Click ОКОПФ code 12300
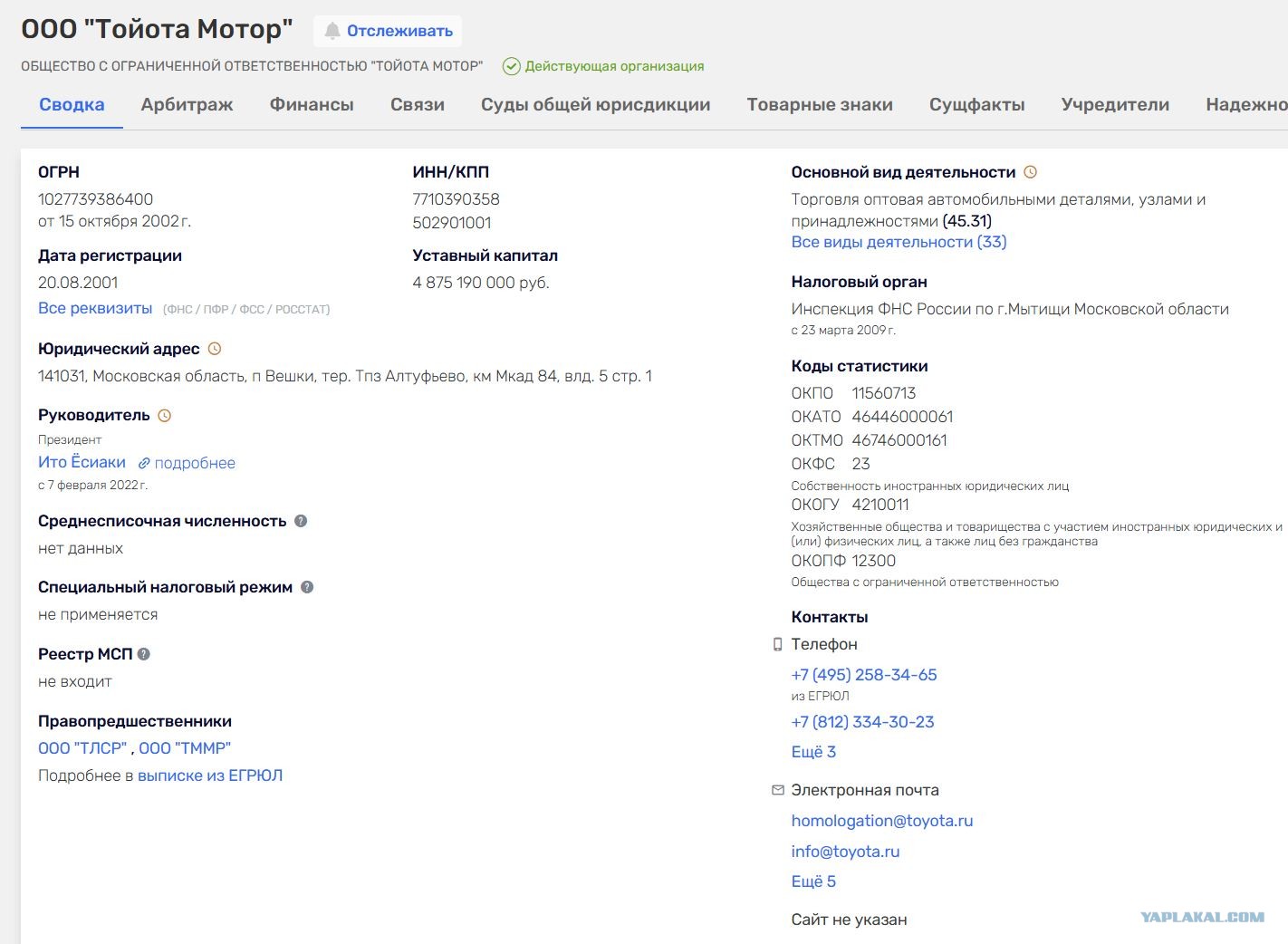The image size is (1288, 944). click(x=873, y=561)
